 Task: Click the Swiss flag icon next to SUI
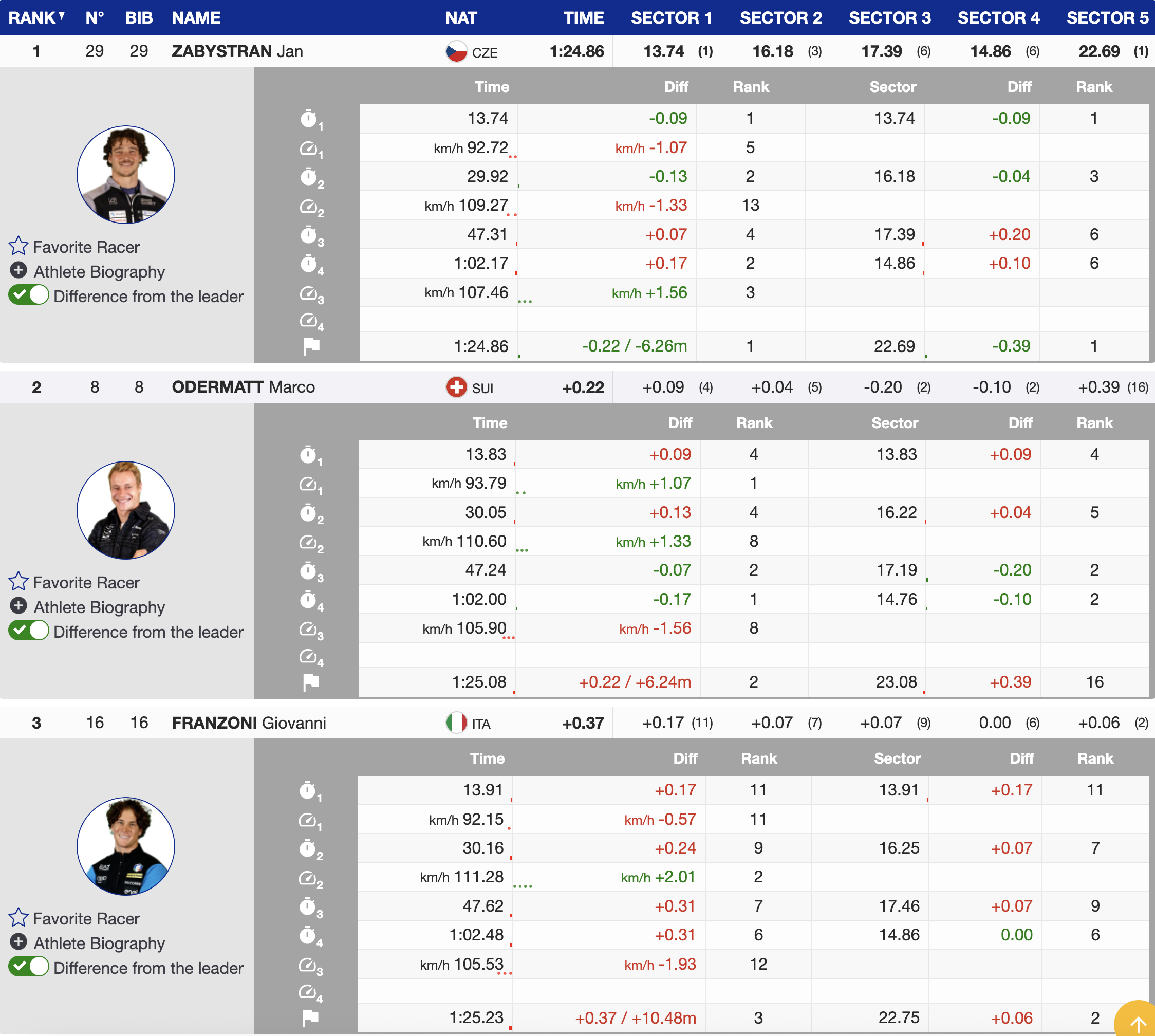point(456,387)
